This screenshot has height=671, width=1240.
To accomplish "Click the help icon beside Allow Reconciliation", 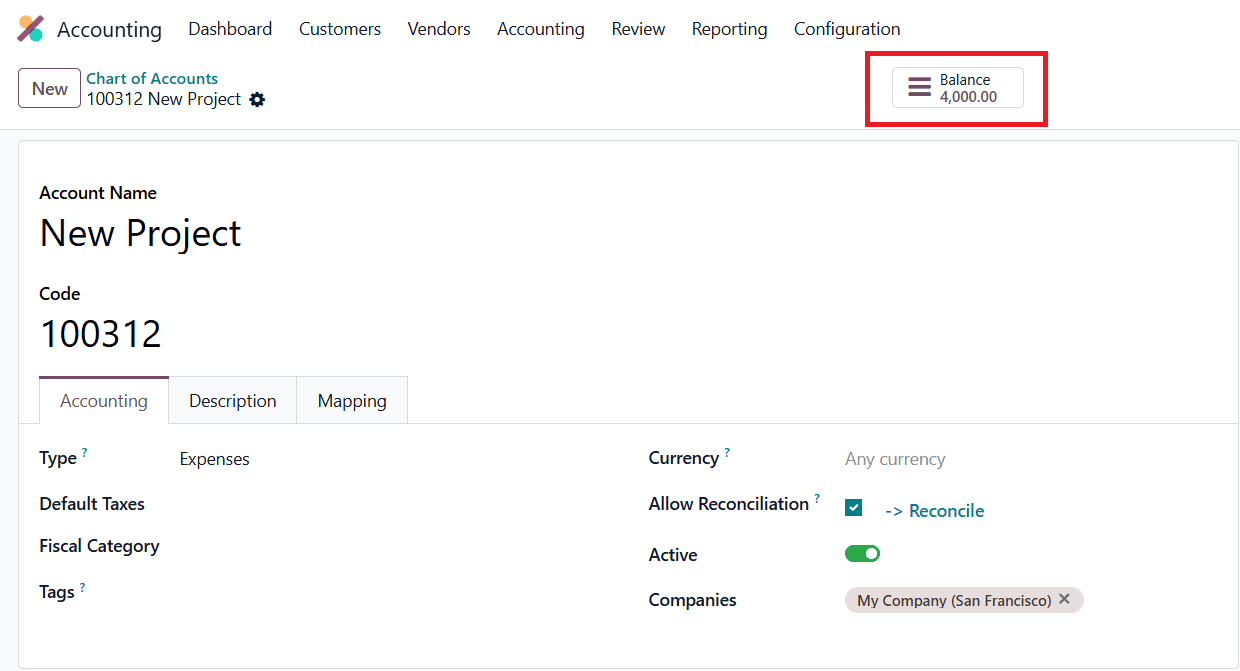I will point(817,497).
